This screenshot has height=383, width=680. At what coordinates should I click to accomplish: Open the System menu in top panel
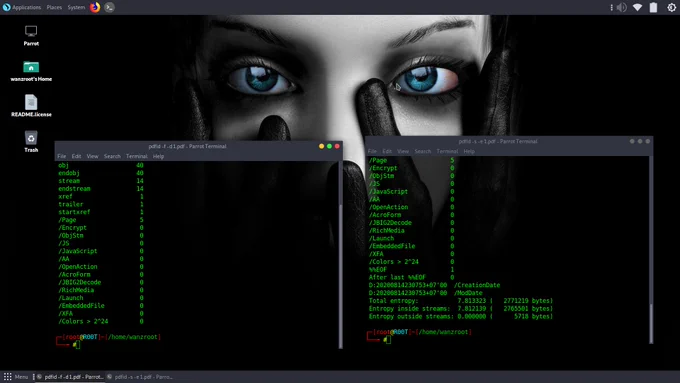pos(76,7)
